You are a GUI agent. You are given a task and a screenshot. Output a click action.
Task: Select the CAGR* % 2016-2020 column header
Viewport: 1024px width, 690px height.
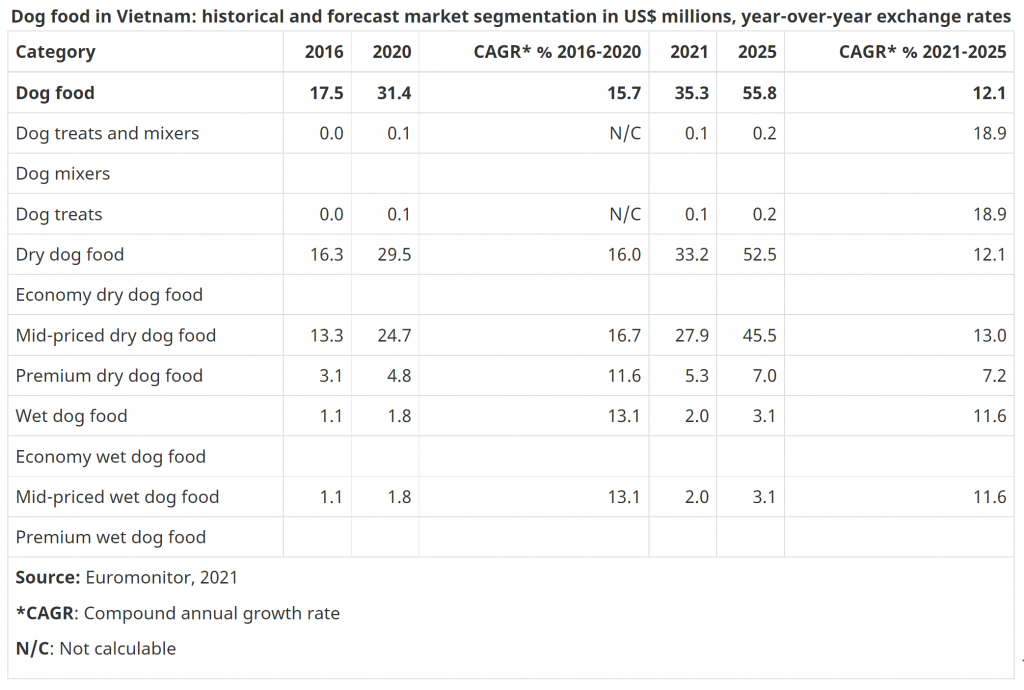(557, 52)
